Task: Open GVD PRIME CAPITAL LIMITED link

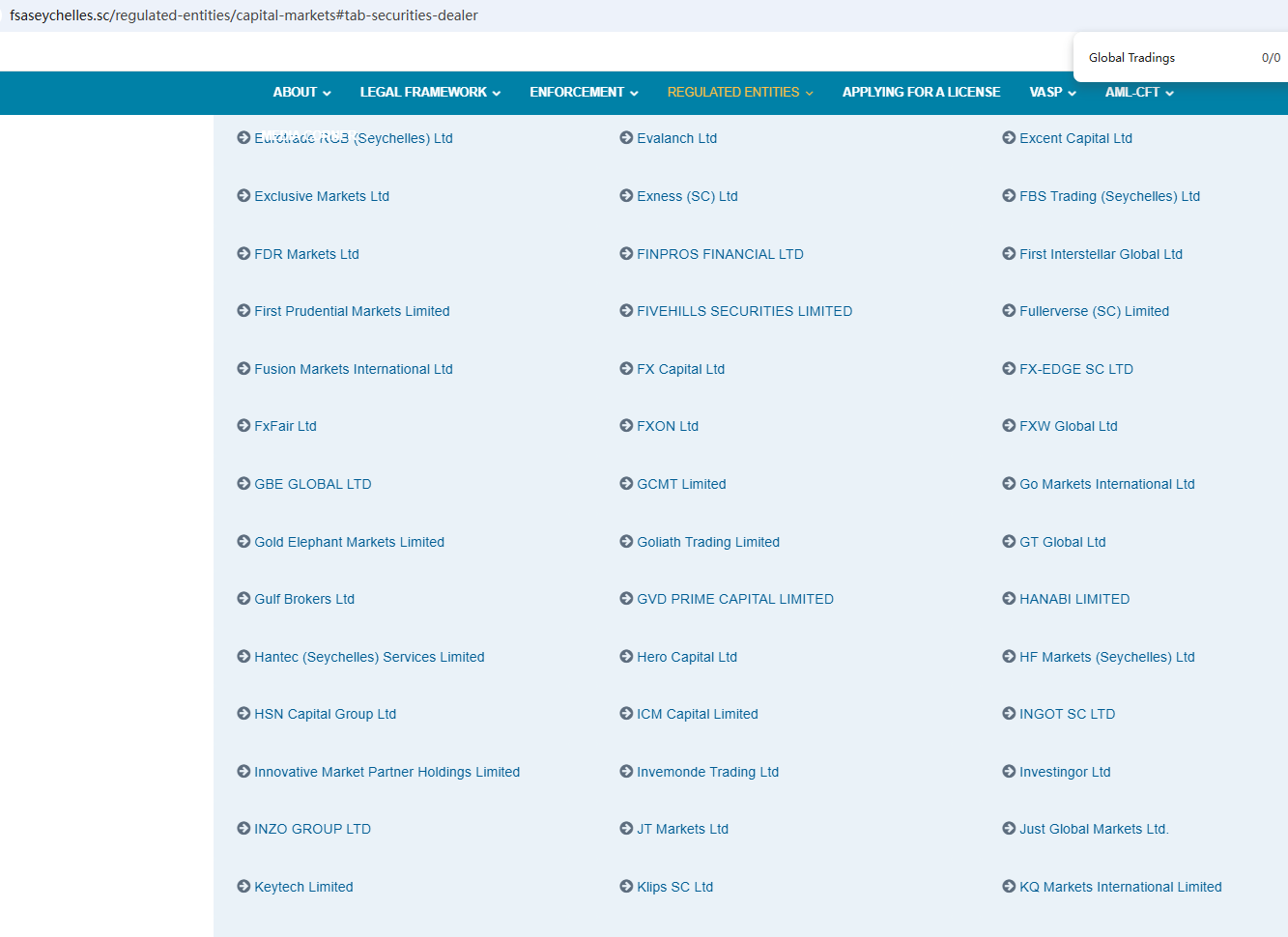Action: [735, 599]
